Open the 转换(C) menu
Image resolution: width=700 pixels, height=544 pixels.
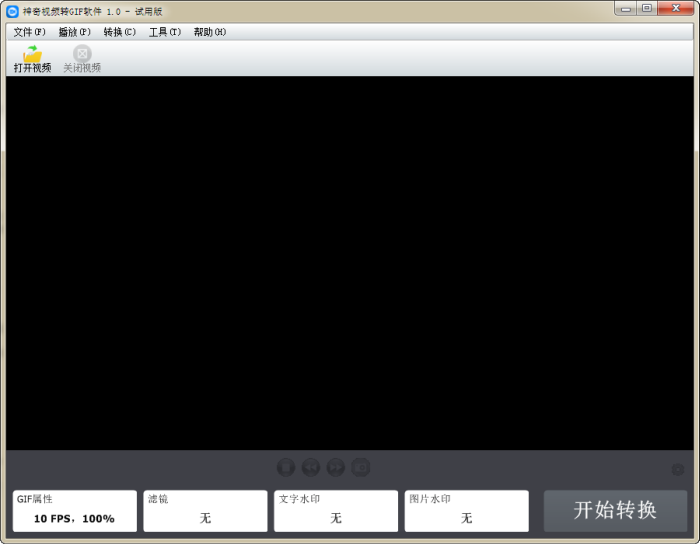tap(120, 32)
